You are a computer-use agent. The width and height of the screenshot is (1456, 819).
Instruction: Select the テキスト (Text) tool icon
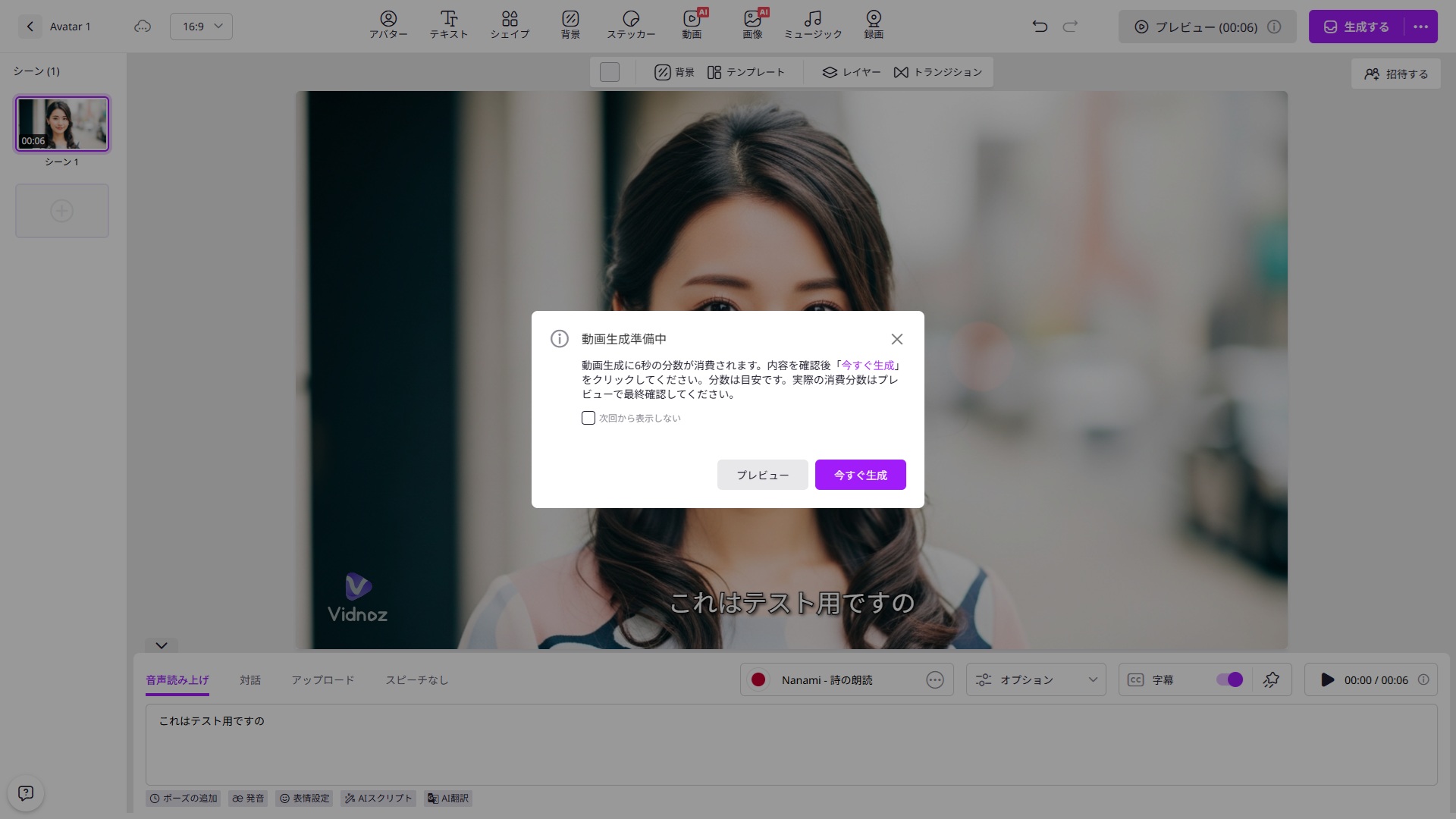pos(449,19)
